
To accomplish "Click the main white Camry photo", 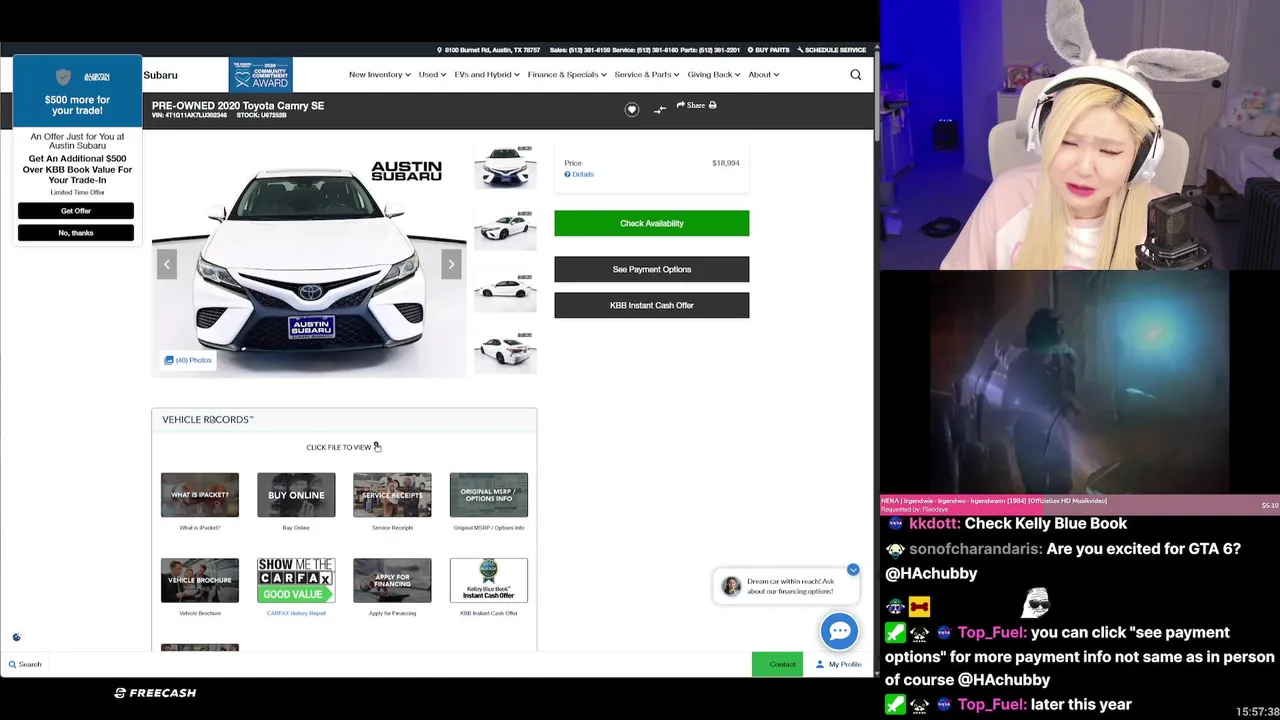I will click(x=309, y=262).
